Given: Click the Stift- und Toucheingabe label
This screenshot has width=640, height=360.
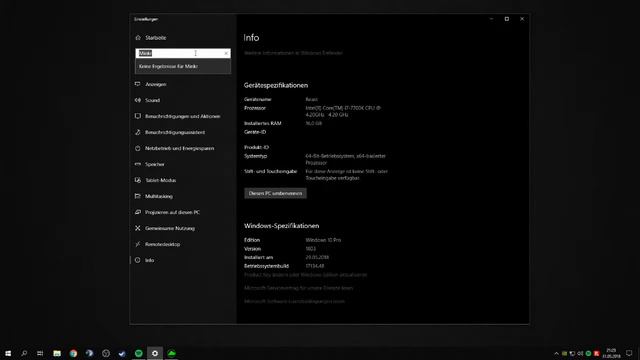Looking at the screenshot, I should click(x=271, y=171).
